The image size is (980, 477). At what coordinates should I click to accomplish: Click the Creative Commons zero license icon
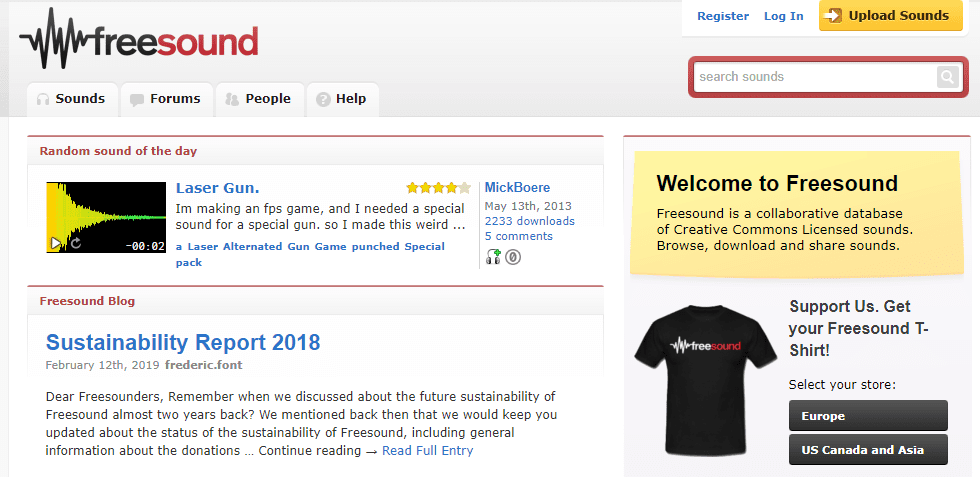point(513,257)
